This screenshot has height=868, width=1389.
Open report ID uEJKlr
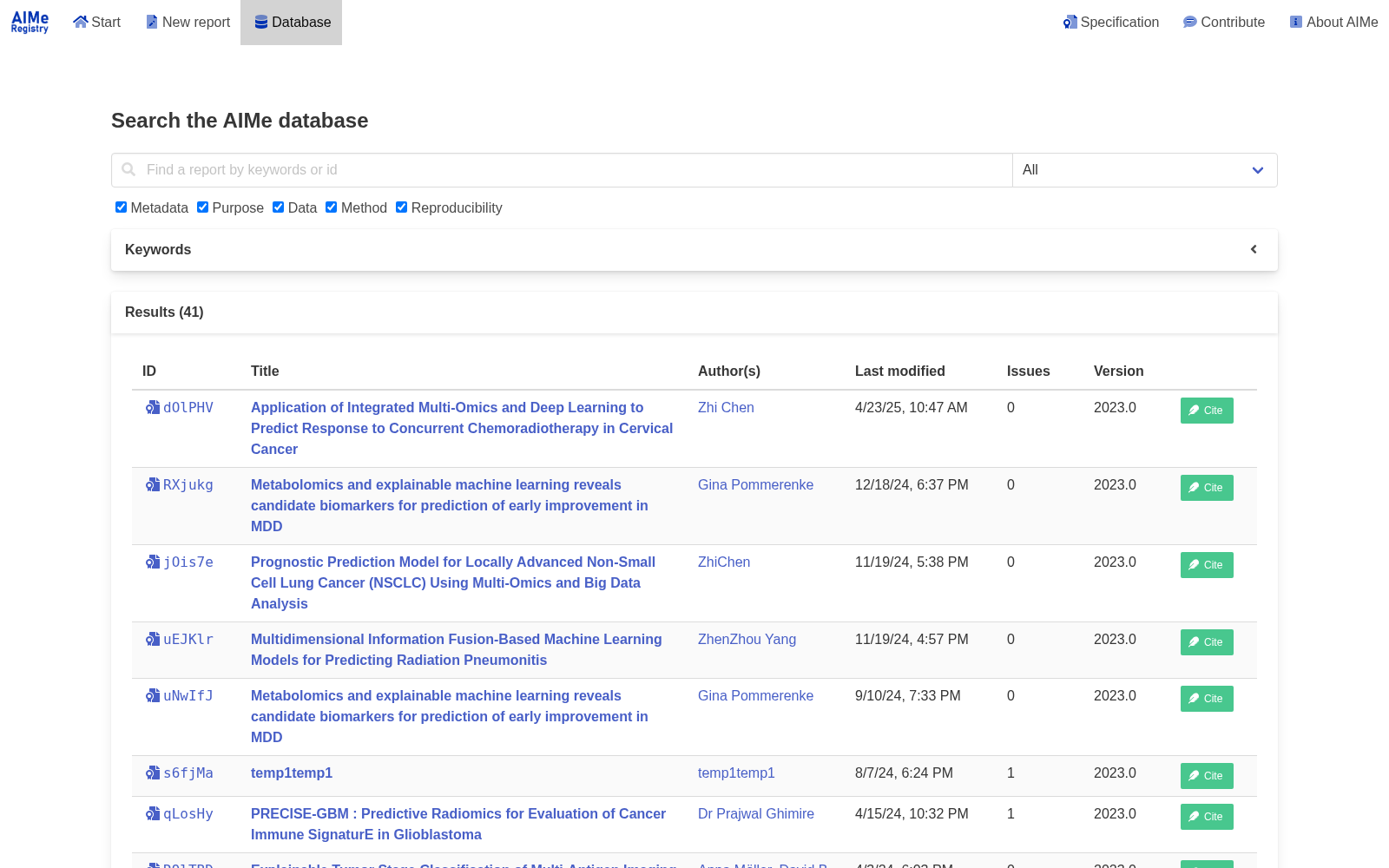click(188, 639)
